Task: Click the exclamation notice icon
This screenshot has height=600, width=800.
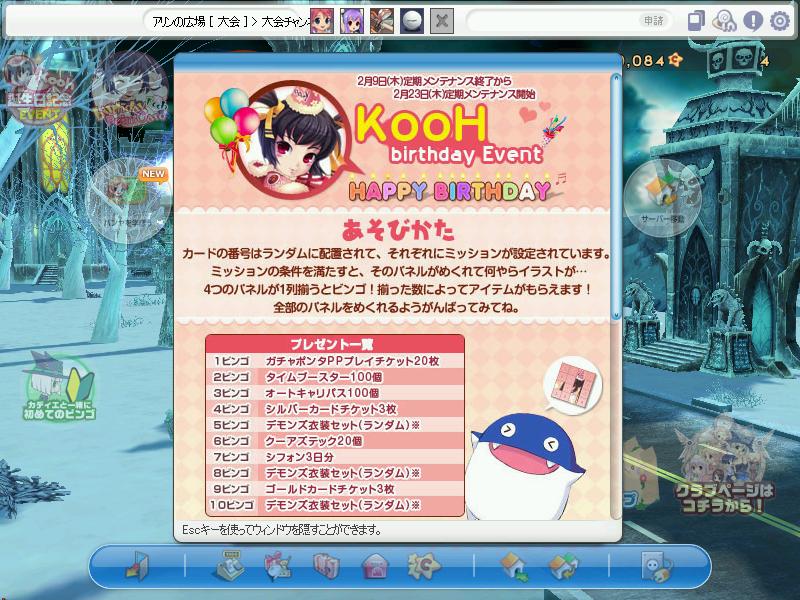Action: coord(753,21)
